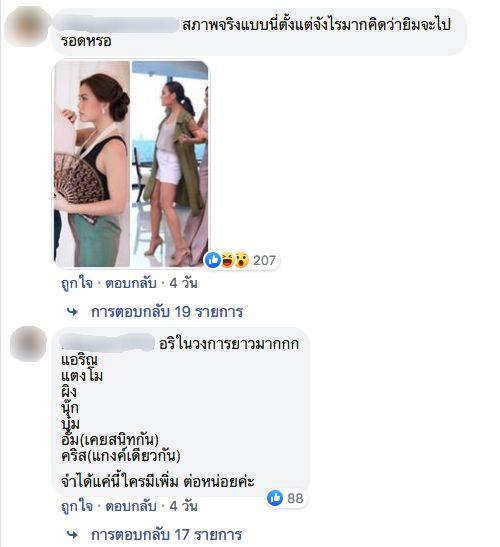Click the reply arrow icon beside 19 replies
This screenshot has height=547, width=500.
72,312
